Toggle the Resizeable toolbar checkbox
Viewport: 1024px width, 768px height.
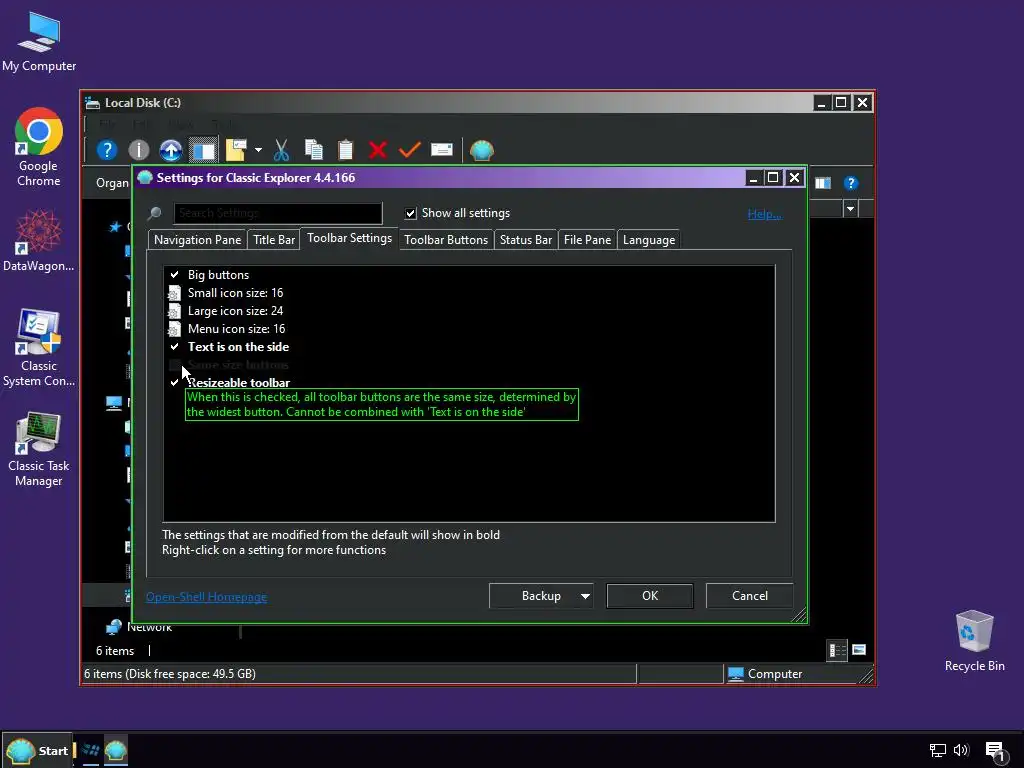tap(174, 383)
